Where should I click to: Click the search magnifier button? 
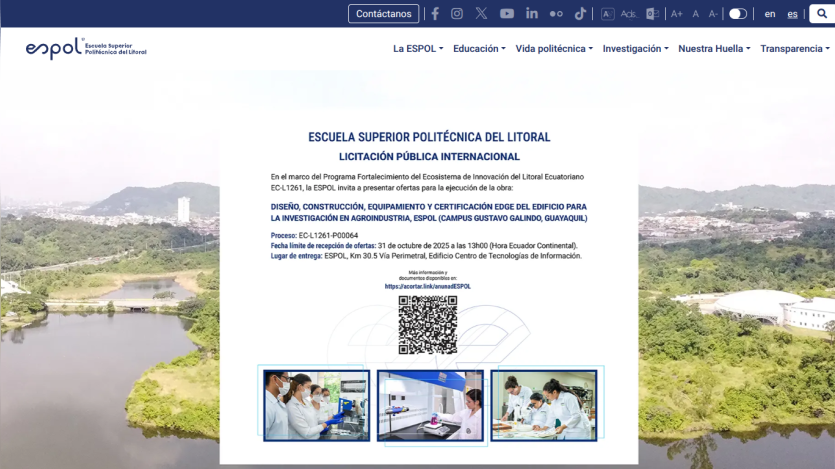[x=822, y=14]
